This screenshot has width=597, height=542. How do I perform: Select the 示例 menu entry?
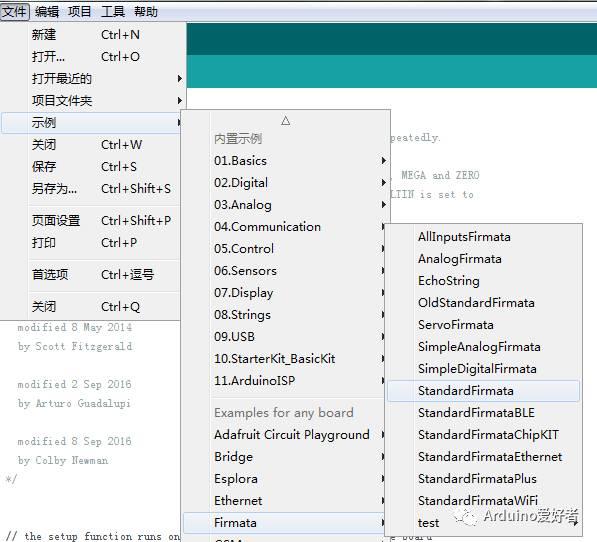pos(91,123)
